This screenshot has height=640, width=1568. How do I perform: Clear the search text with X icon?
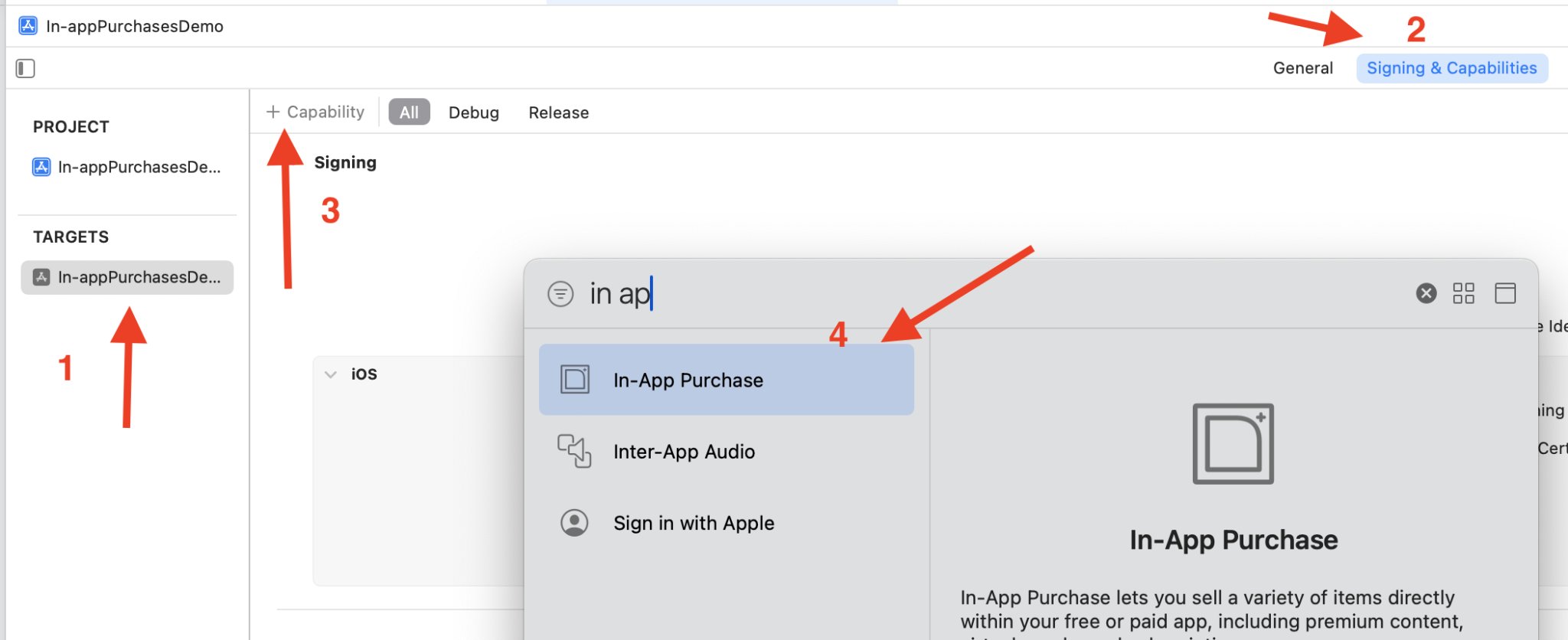point(1426,294)
